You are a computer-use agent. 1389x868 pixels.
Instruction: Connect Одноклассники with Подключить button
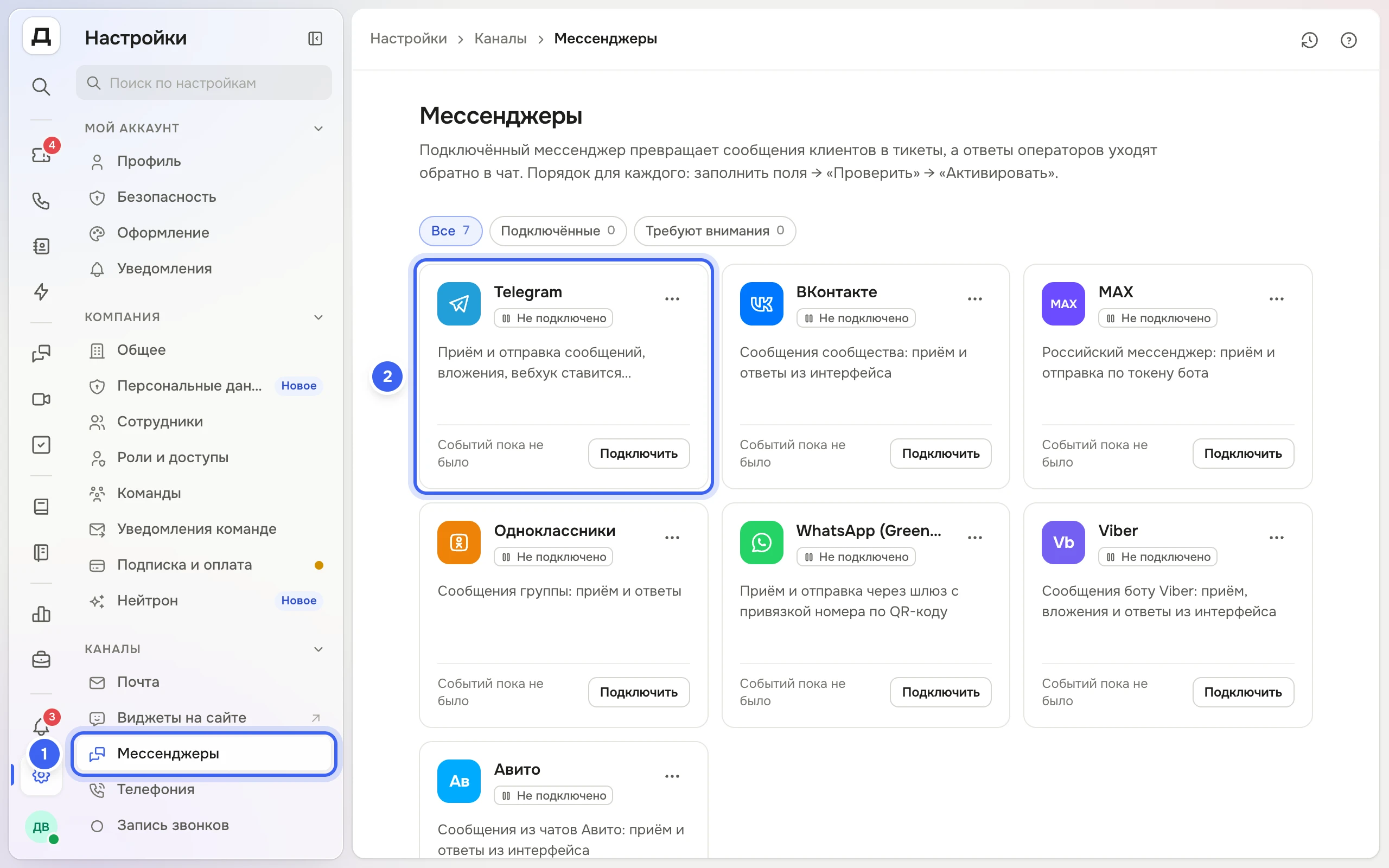point(639,692)
